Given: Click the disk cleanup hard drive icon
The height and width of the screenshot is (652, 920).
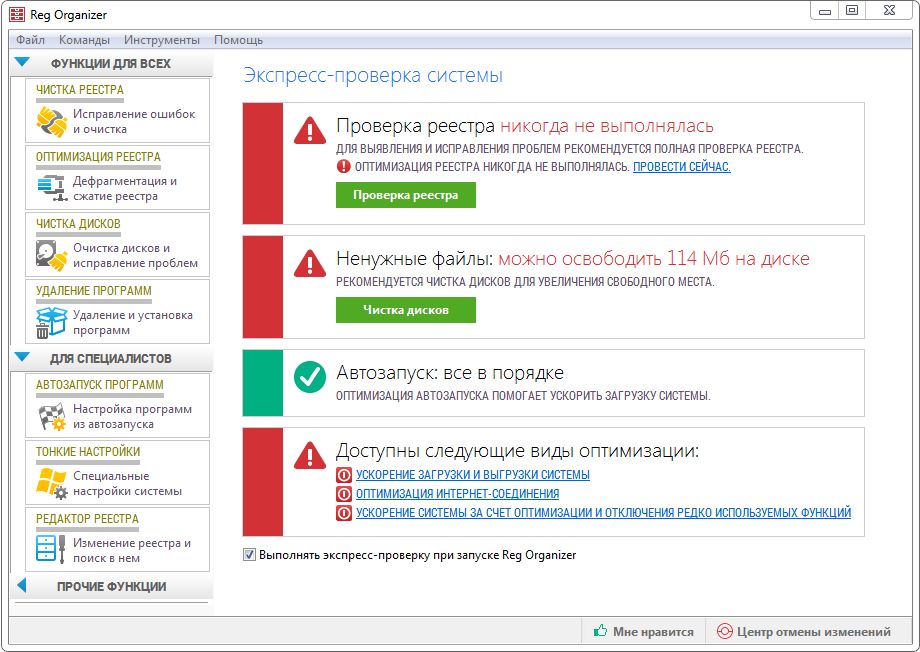Looking at the screenshot, I should [51, 255].
